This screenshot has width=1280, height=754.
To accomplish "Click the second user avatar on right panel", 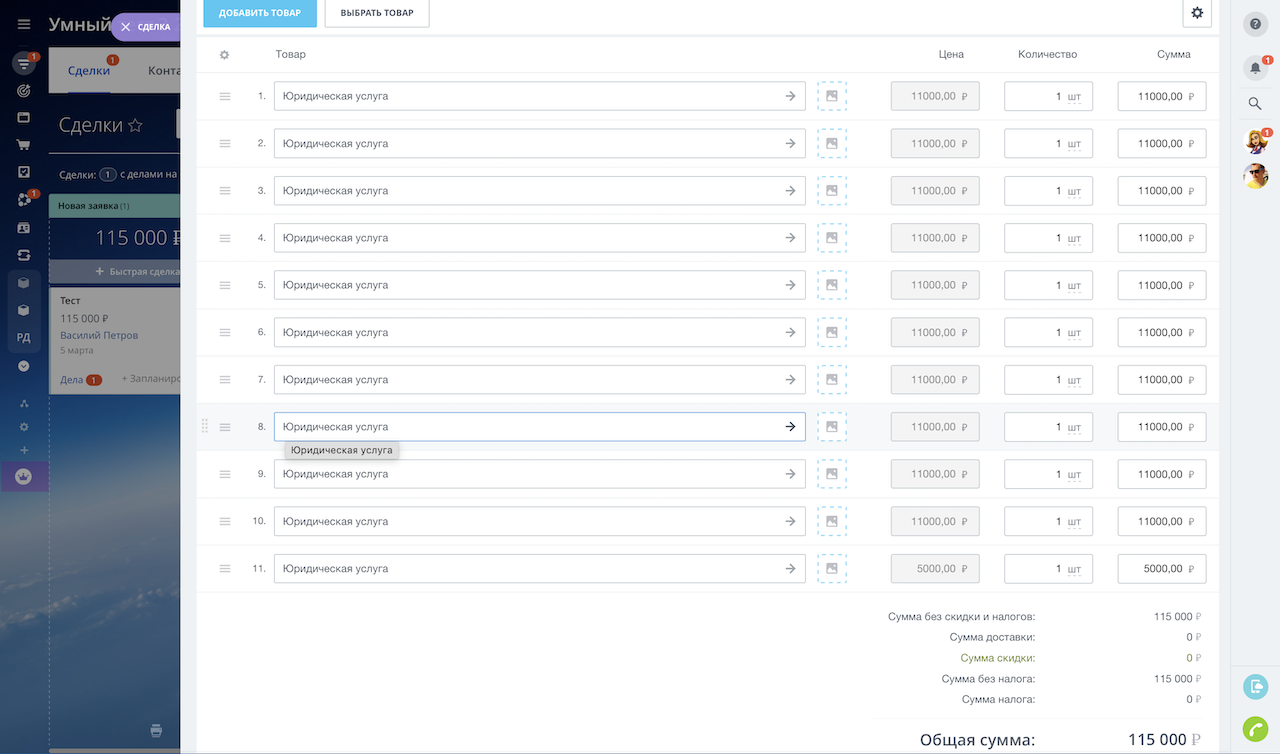I will click(x=1255, y=176).
